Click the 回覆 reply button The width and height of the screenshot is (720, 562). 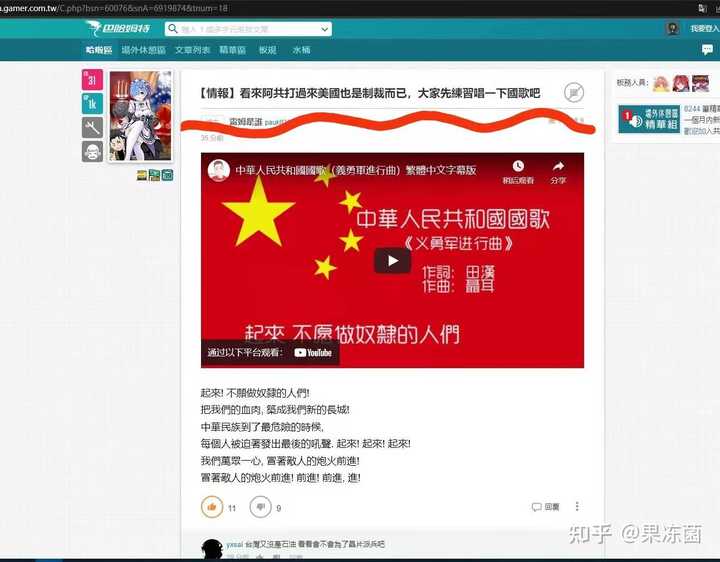point(546,507)
